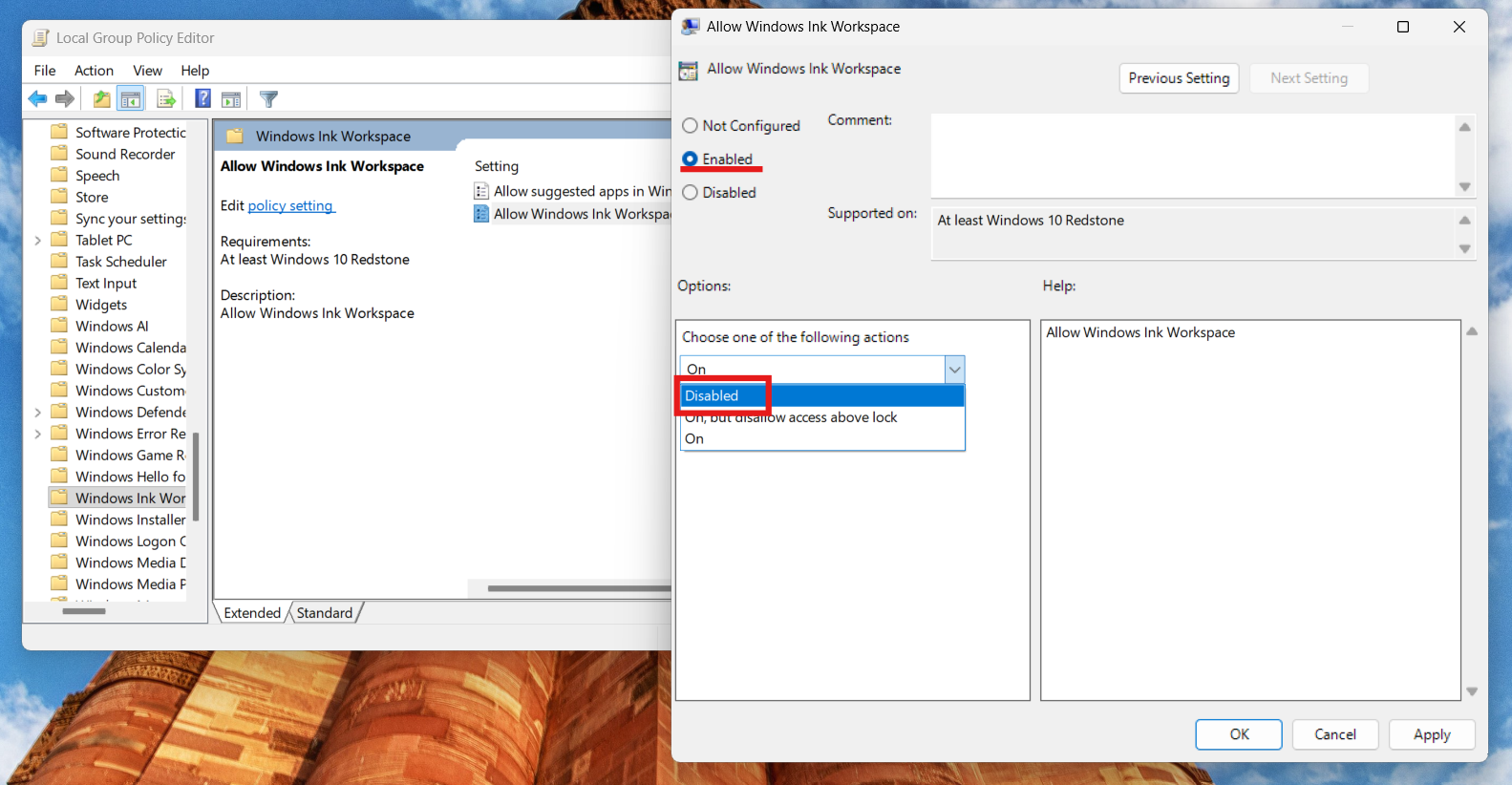Choose On, but disallow access above lock
Viewport: 1512px width, 785px height.
tap(822, 417)
